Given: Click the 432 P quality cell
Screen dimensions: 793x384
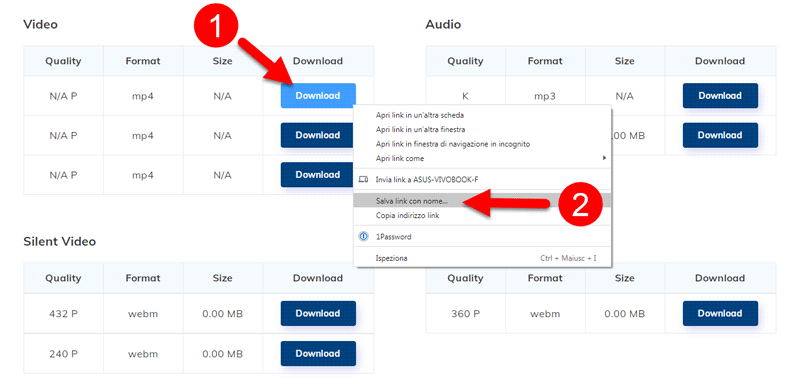Looking at the screenshot, I should [x=63, y=314].
